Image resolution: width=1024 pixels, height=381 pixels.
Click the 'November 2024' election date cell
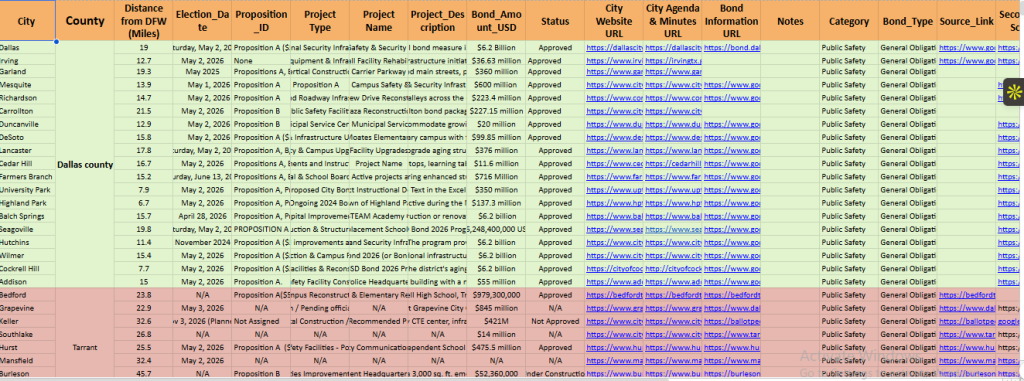click(202, 242)
